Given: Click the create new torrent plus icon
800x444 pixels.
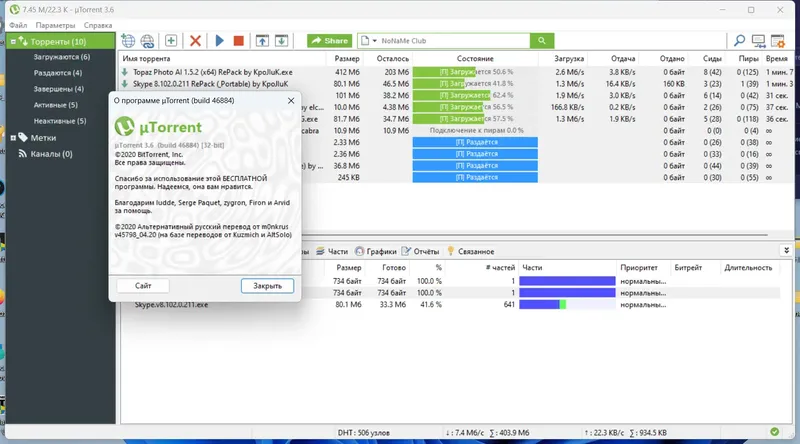Looking at the screenshot, I should pos(171,41).
